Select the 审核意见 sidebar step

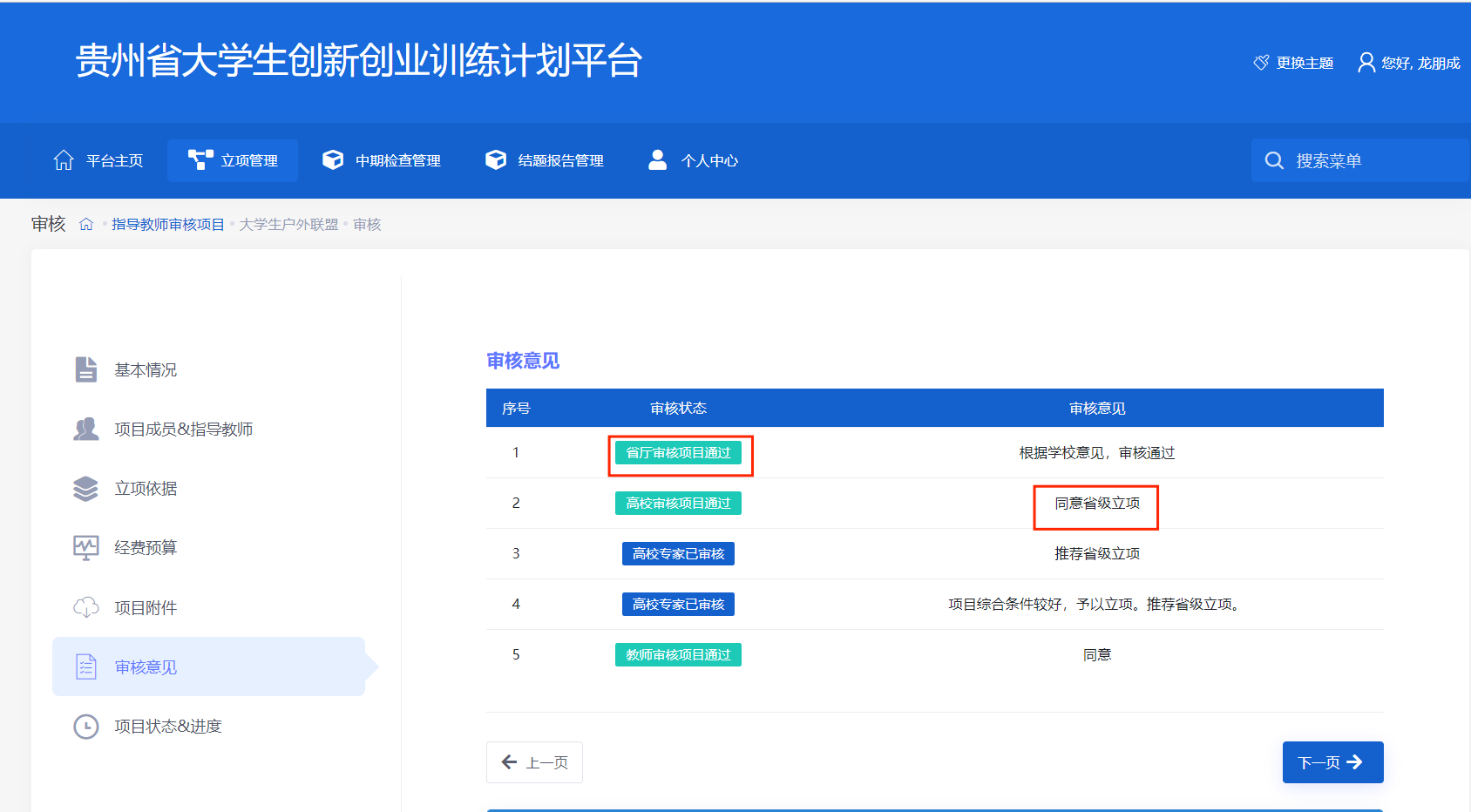click(146, 667)
